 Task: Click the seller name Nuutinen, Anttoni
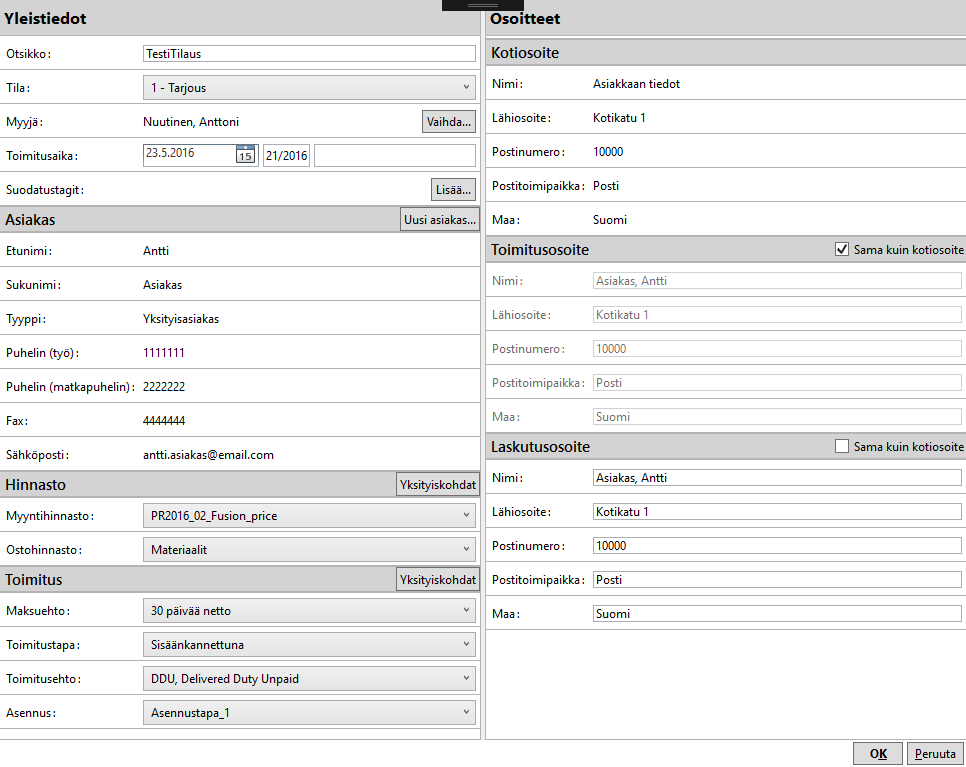[191, 122]
